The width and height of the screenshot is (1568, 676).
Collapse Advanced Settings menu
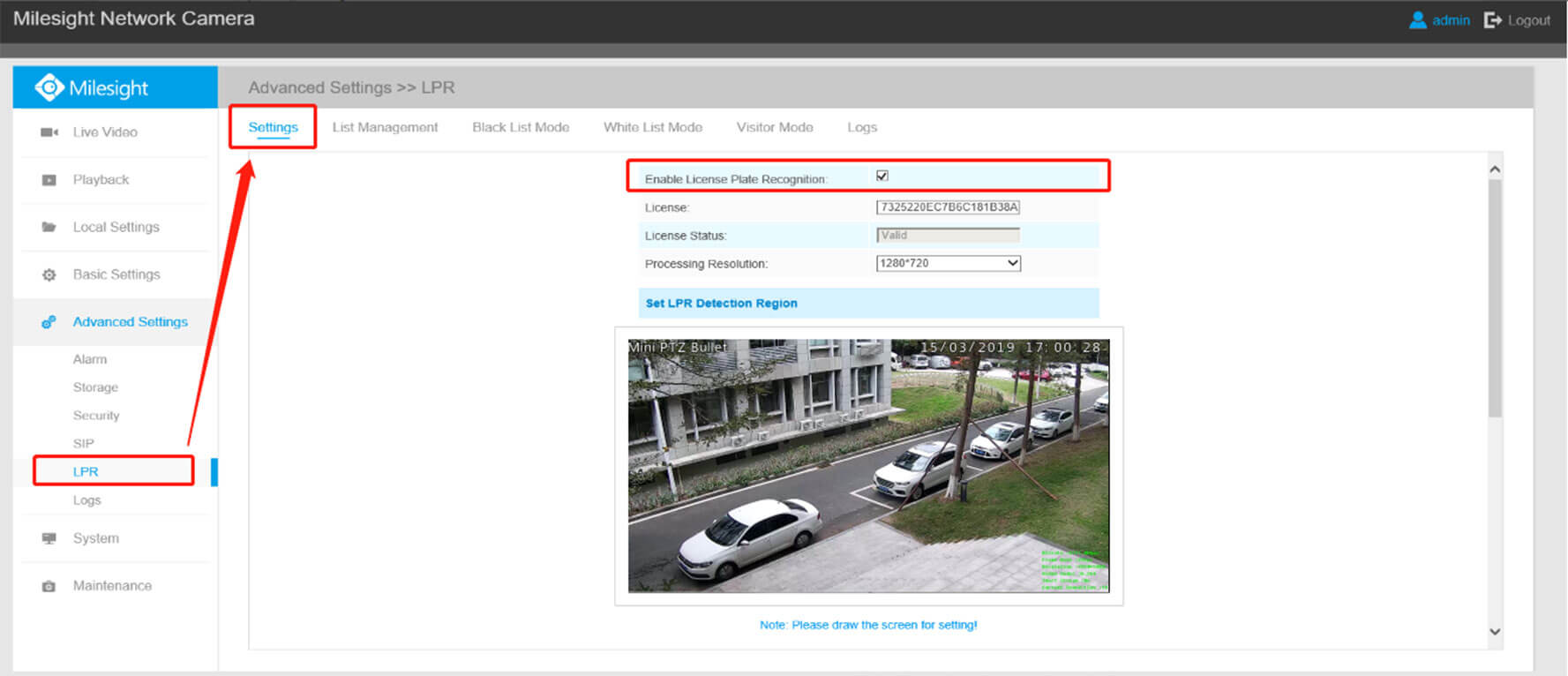click(x=131, y=322)
